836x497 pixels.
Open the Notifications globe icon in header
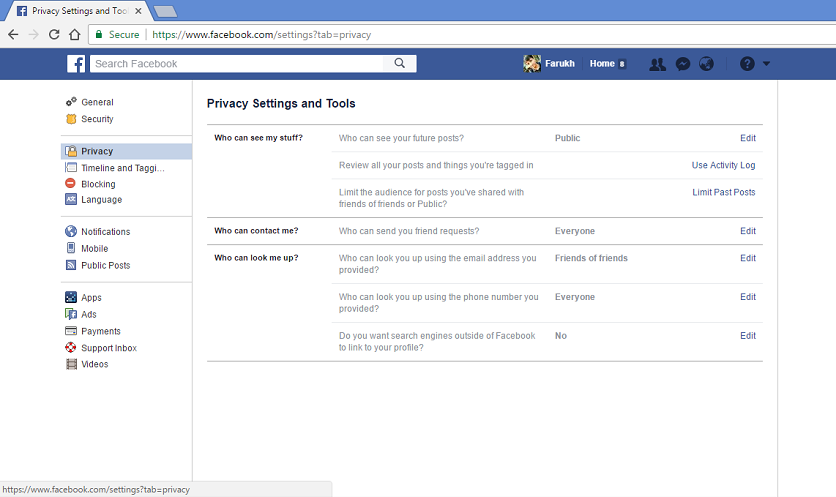pyautogui.click(x=706, y=64)
